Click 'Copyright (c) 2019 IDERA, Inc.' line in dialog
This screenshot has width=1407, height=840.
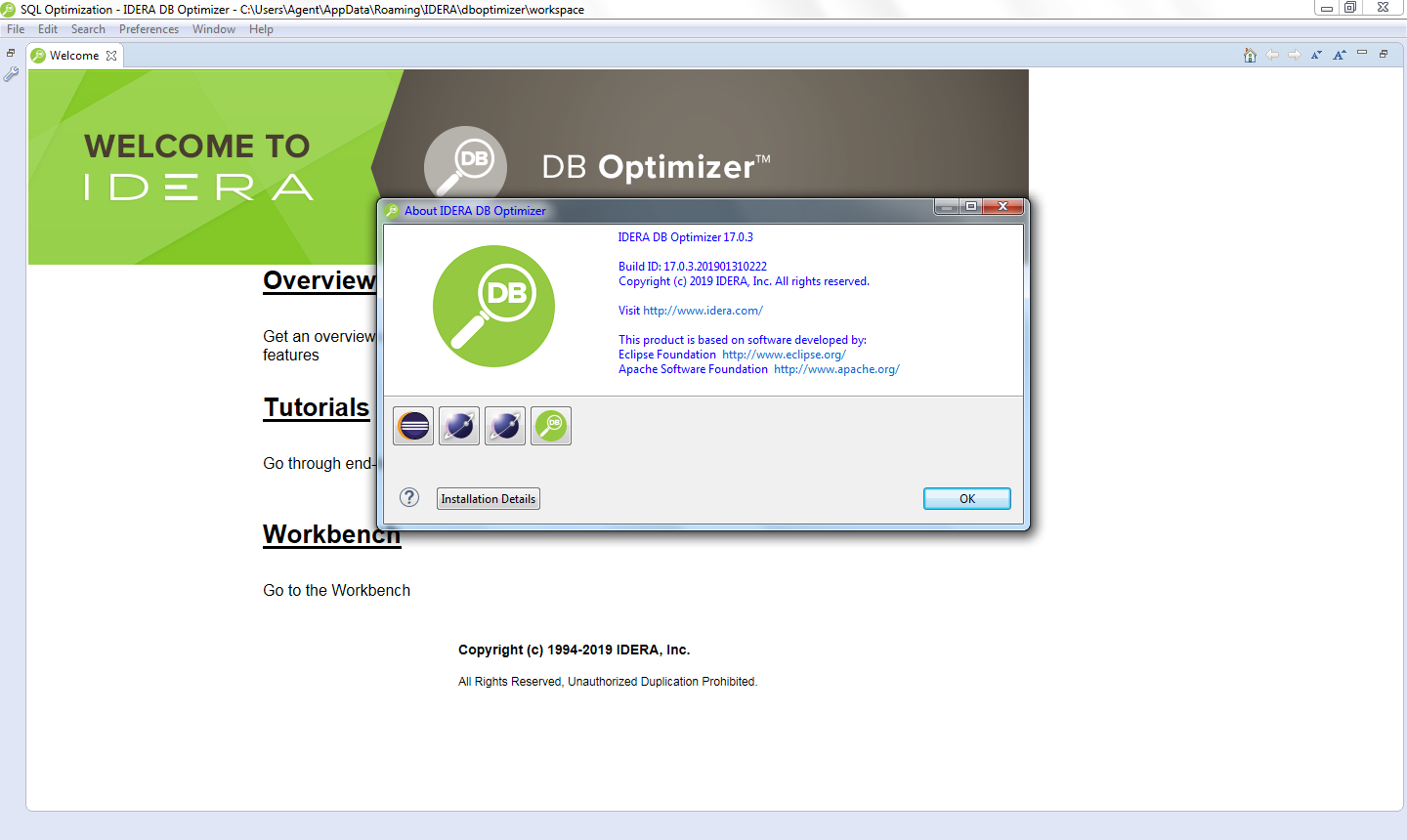tap(744, 281)
